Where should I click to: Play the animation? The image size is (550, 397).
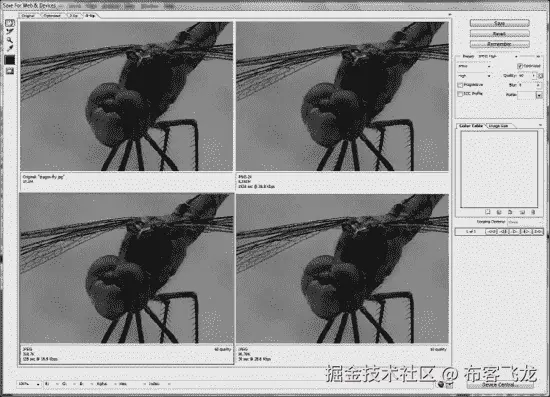click(x=515, y=232)
